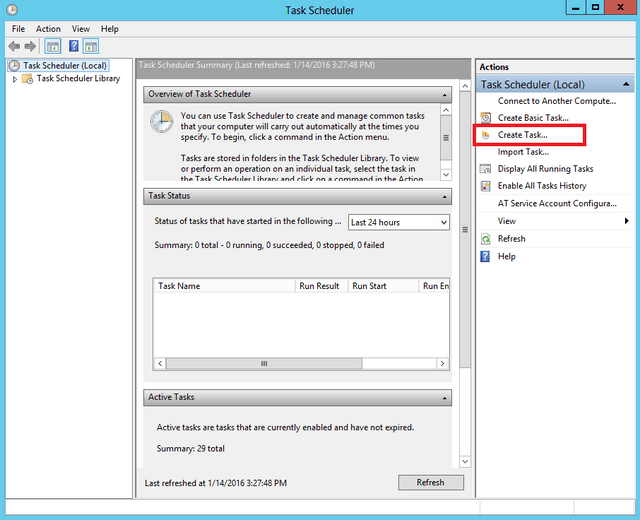
Task: Click the Task Scheduler Library folder icon
Action: [x=27, y=78]
